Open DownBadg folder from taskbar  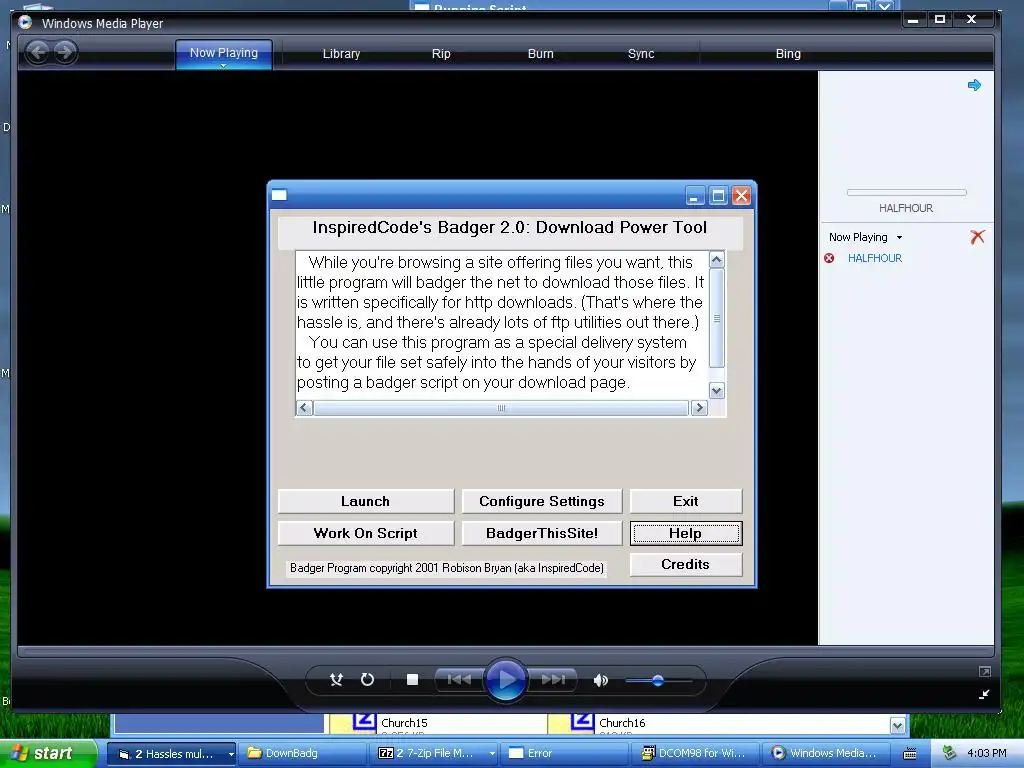(304, 754)
